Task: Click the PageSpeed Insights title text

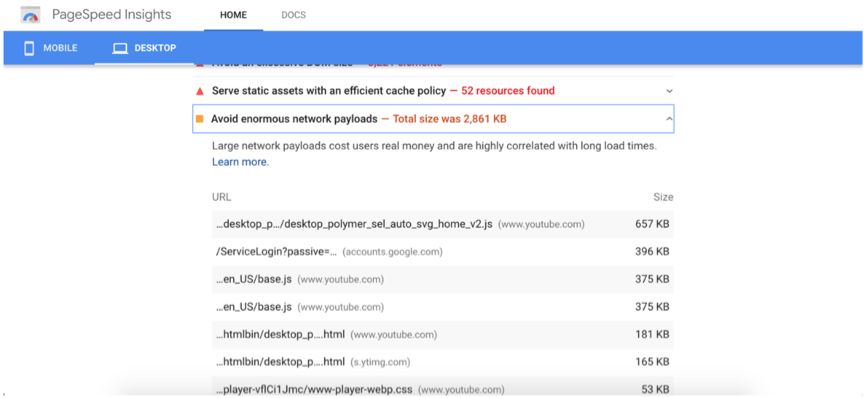Action: (x=112, y=15)
